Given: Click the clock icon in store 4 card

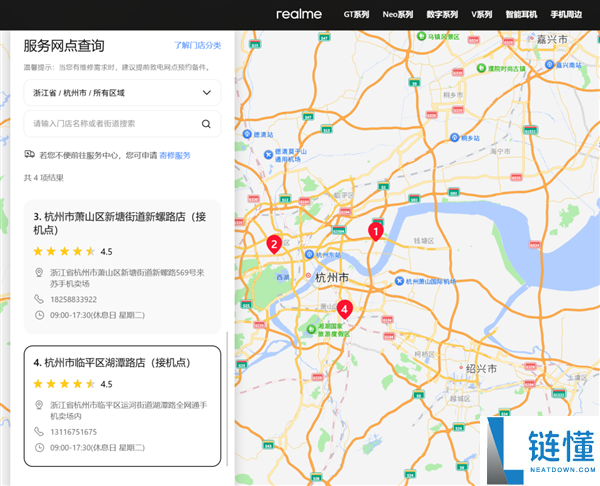Looking at the screenshot, I should coord(39,447).
